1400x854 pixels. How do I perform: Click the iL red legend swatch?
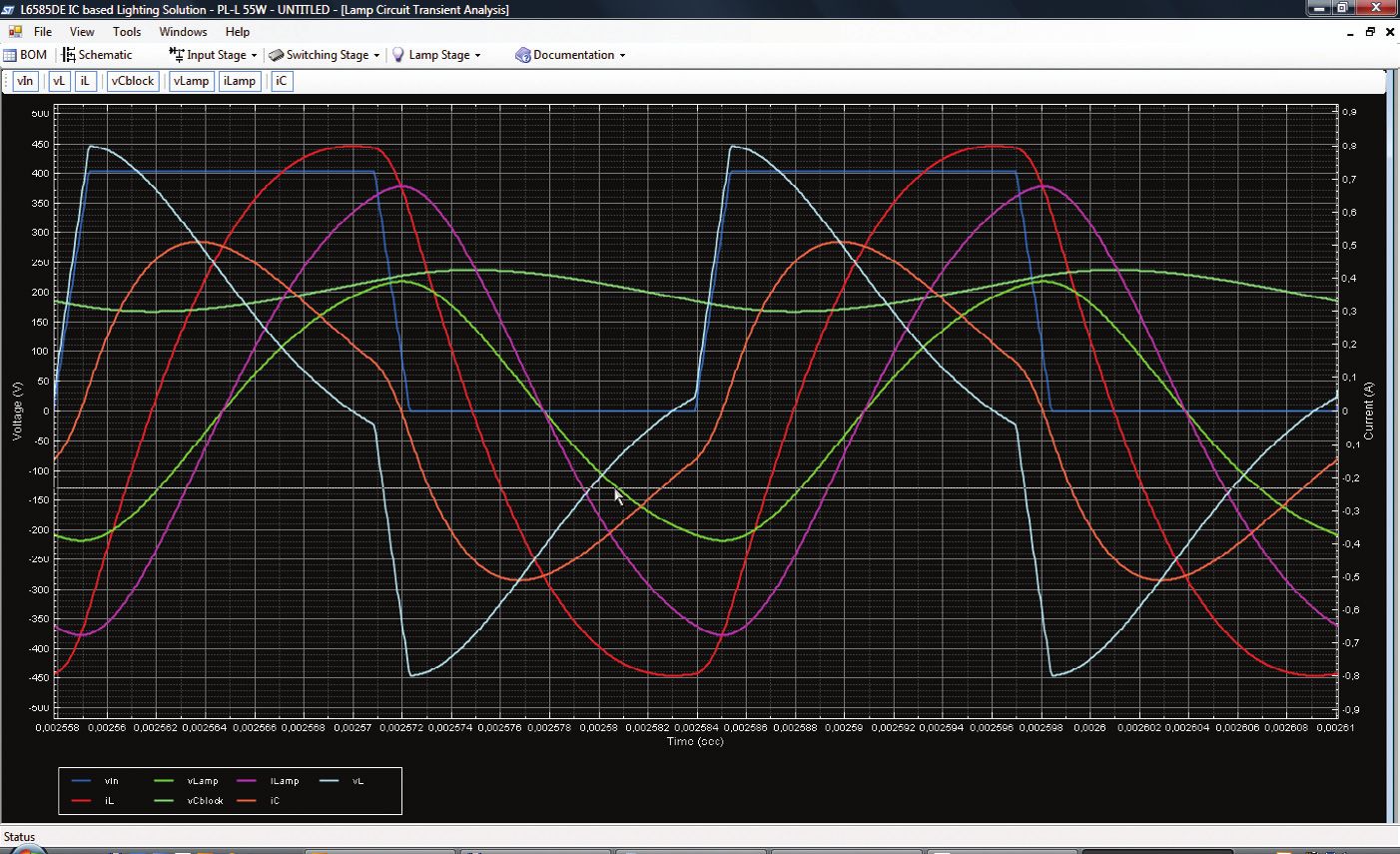[81, 801]
